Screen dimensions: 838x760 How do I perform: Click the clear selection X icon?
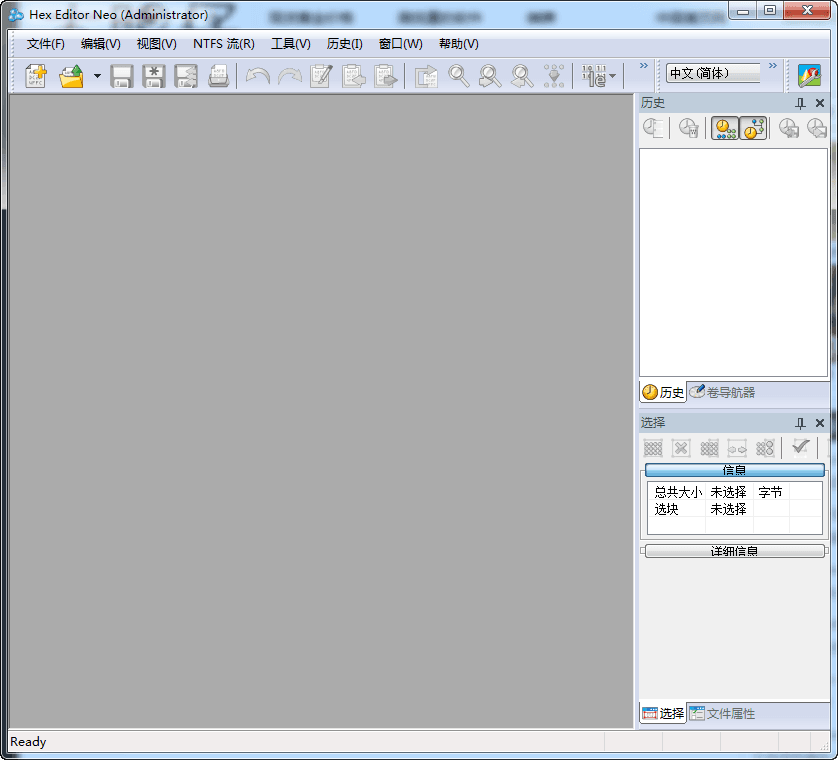point(681,448)
